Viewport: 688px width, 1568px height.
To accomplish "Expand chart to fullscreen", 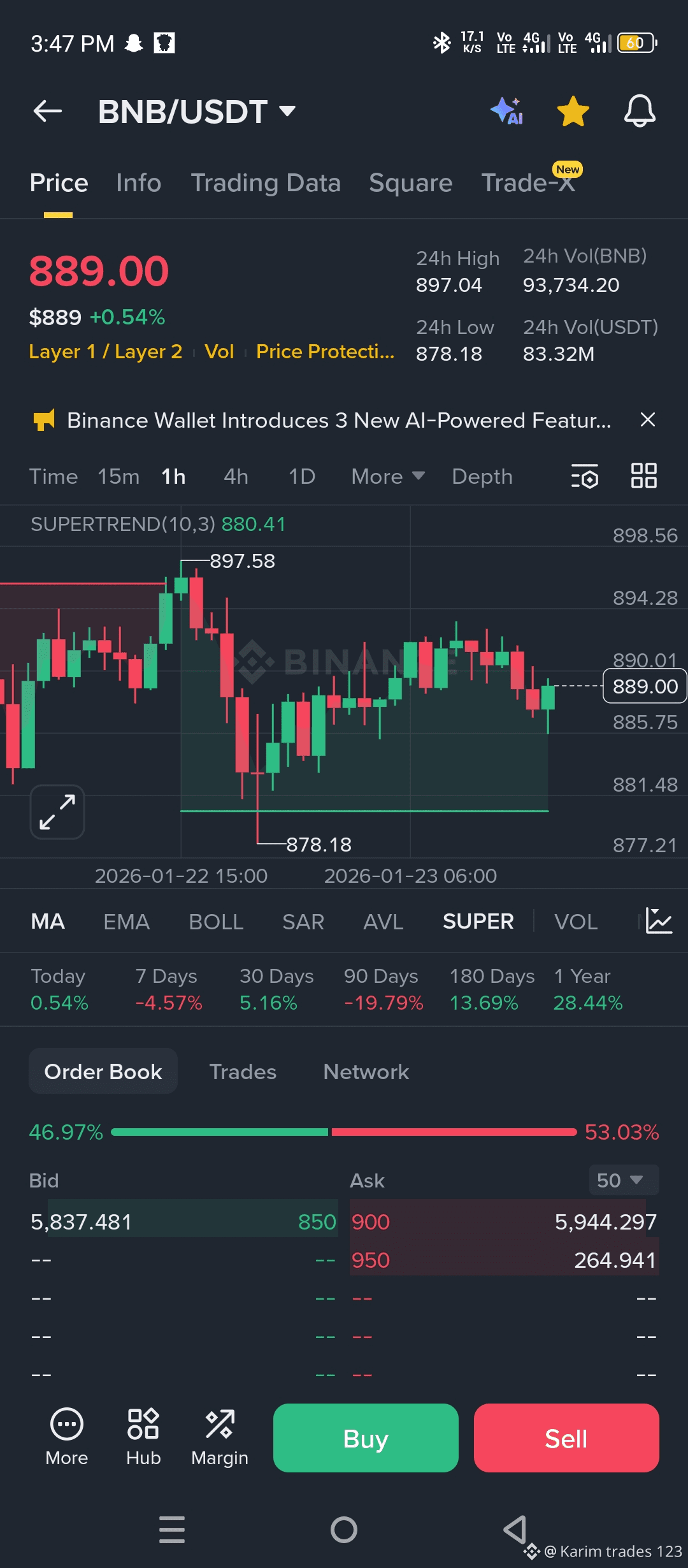I will coord(57,812).
